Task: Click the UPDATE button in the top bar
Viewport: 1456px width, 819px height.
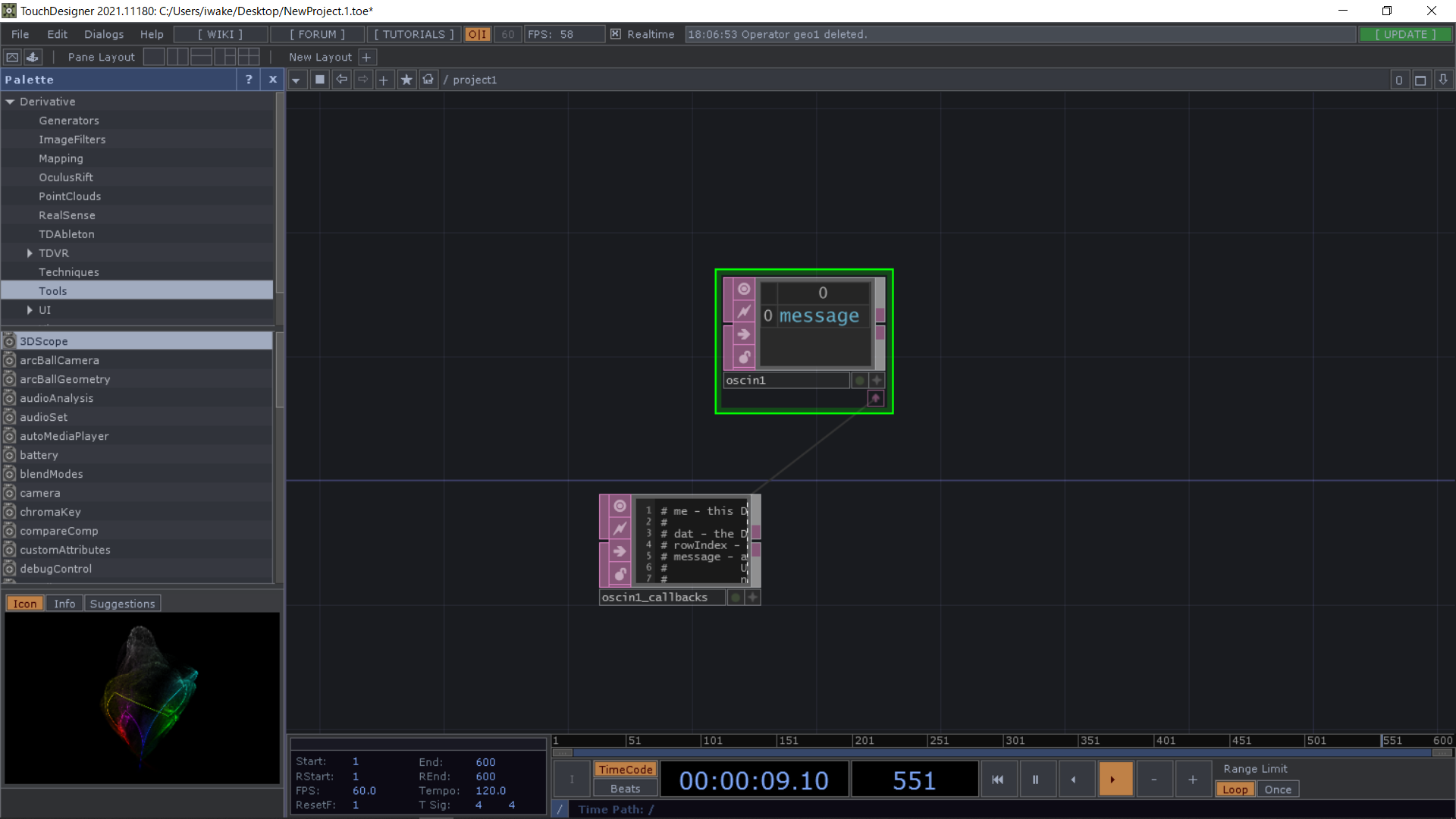Action: pos(1405,34)
